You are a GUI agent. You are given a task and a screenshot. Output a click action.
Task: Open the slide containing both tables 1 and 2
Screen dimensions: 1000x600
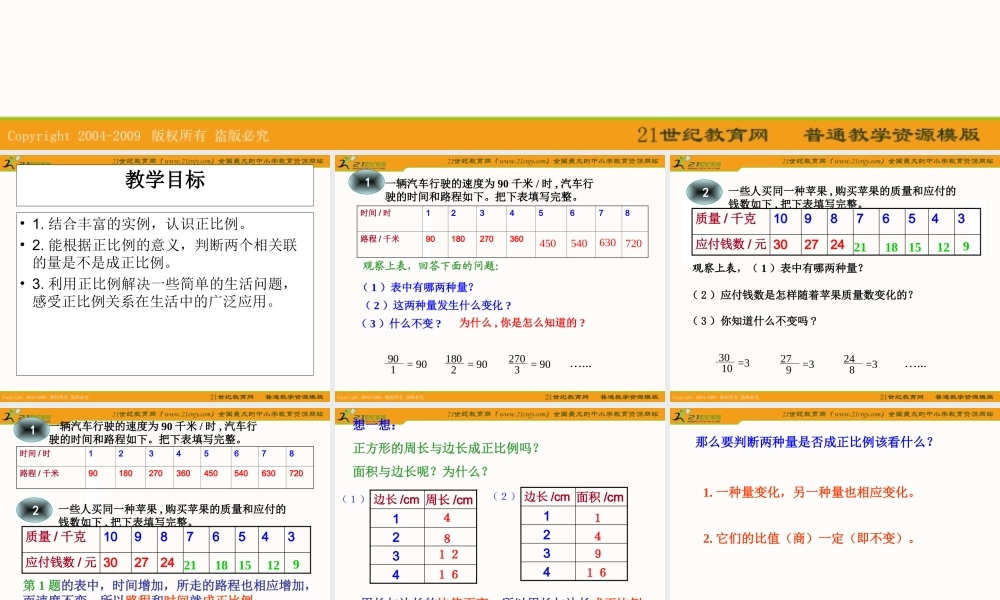[165, 504]
